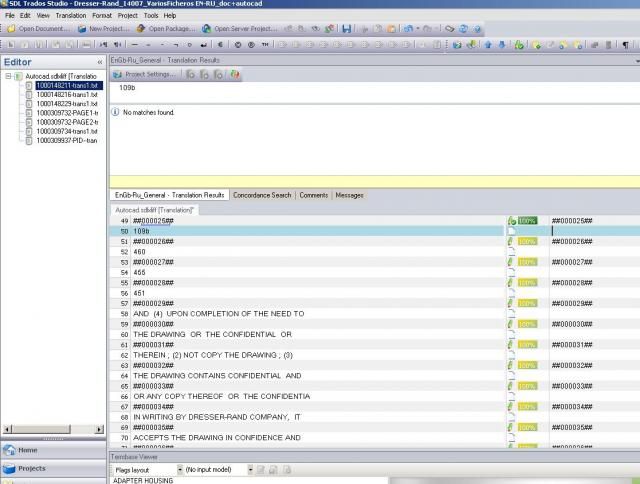Screen dimensions: 640x484
Task: Switch to the Comments tab
Action: [313, 195]
